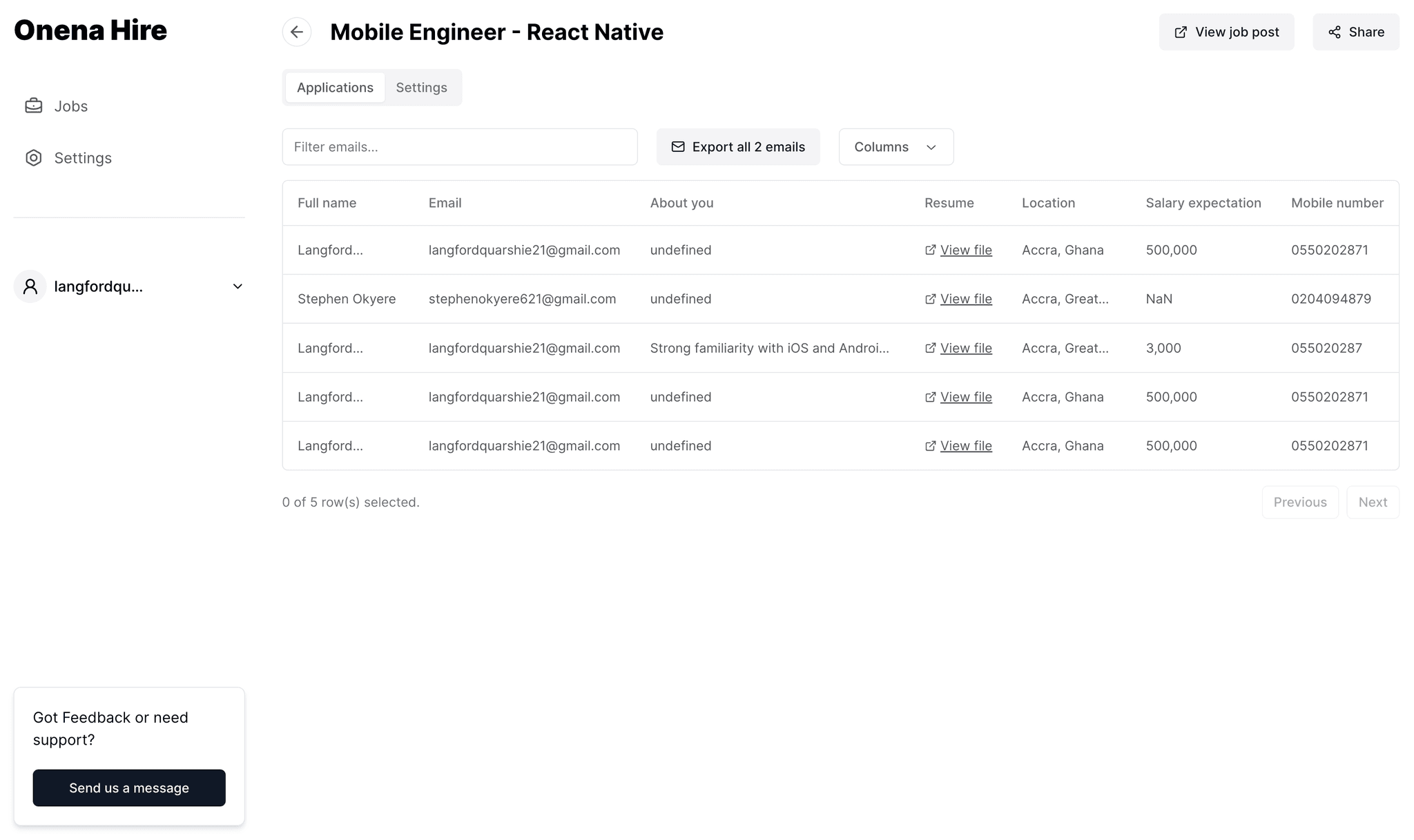Select the Settings tab
Screen dimensions: 1414x840
(421, 87)
